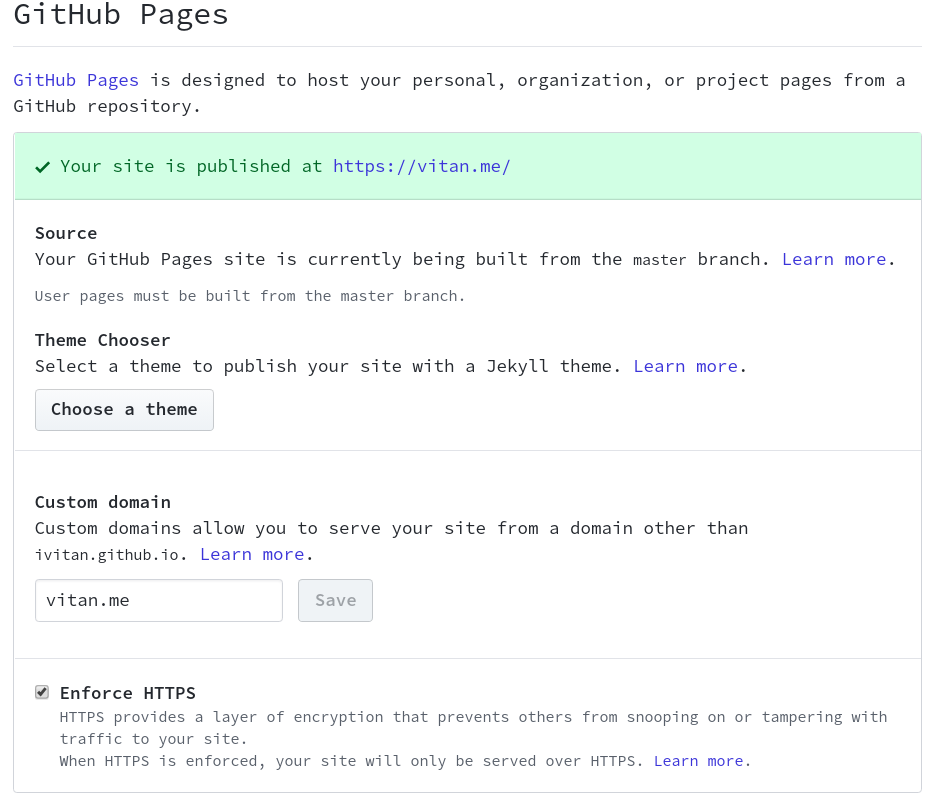Click the green published checkmark icon
942x809 pixels.
42,167
